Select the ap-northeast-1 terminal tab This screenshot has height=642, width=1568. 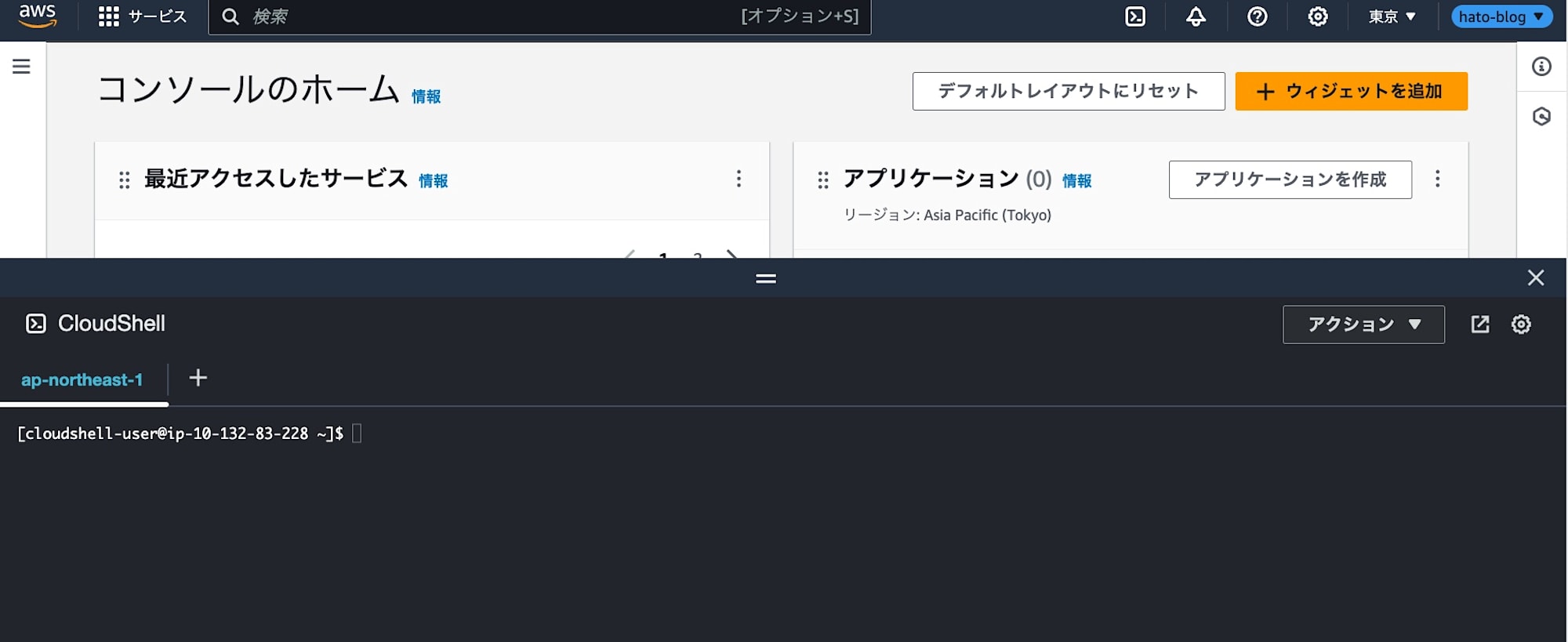tap(82, 380)
